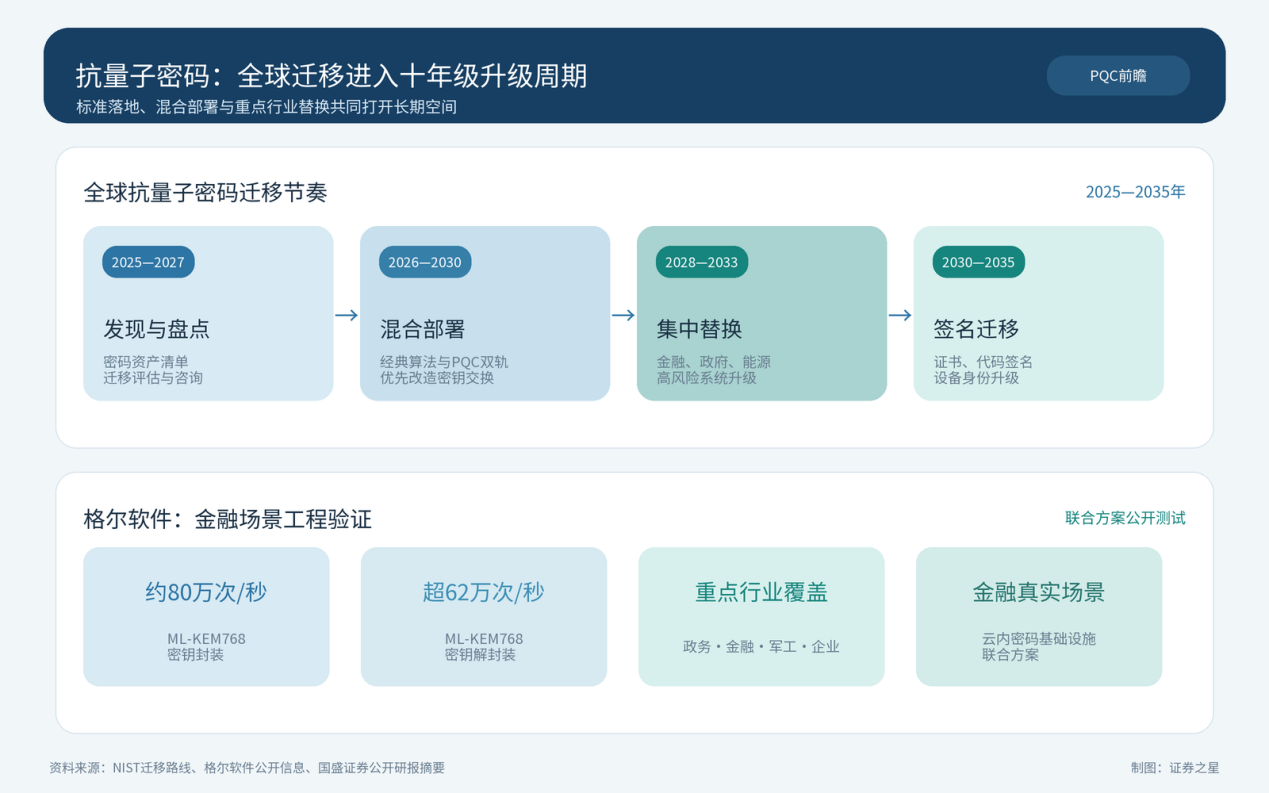Screen dimensions: 1269x793
Task: Click the section heading 全球抗量子密码迁移节奏
Action: (205, 192)
